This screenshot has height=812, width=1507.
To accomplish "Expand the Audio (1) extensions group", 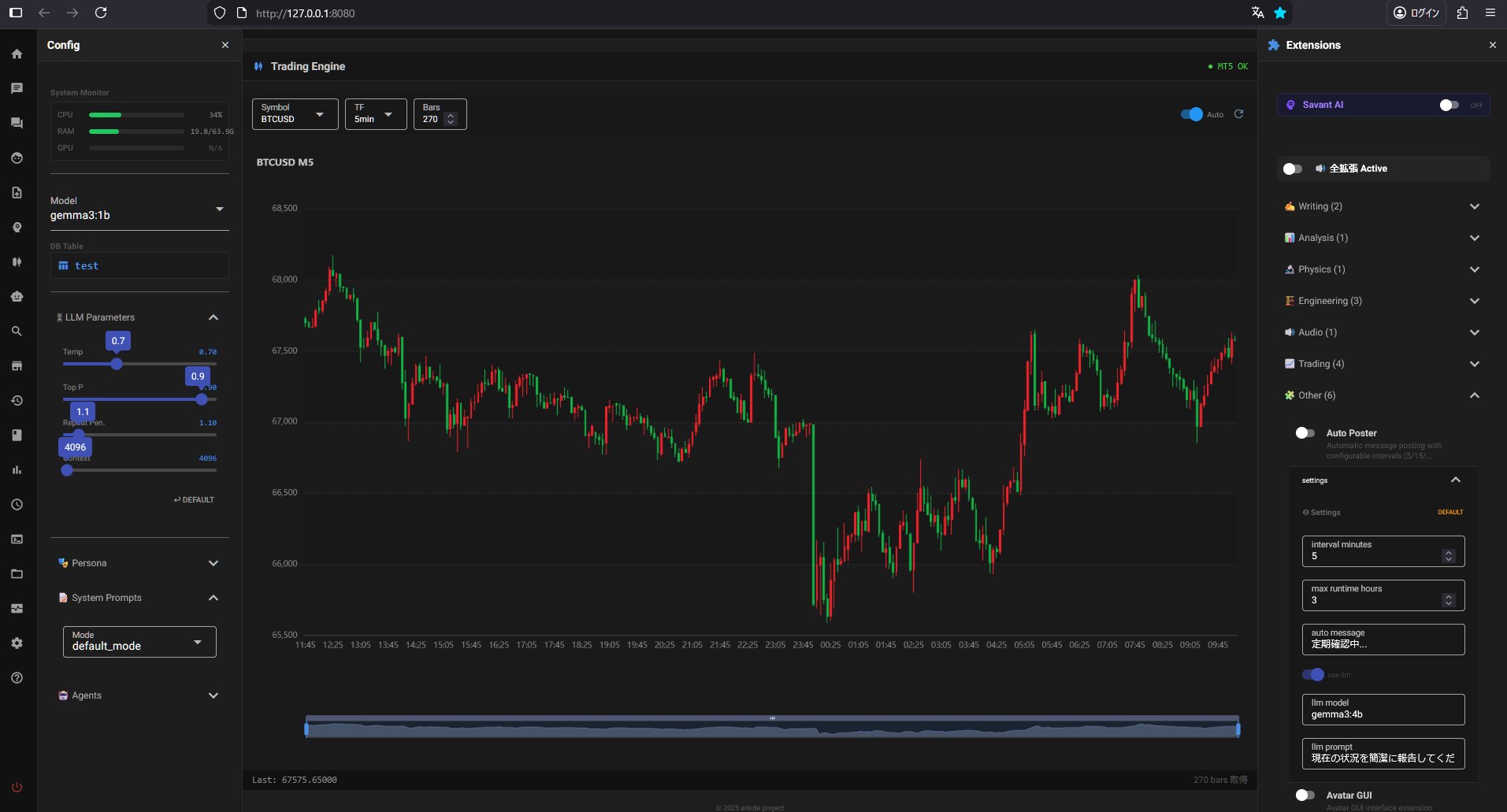I will point(1383,332).
